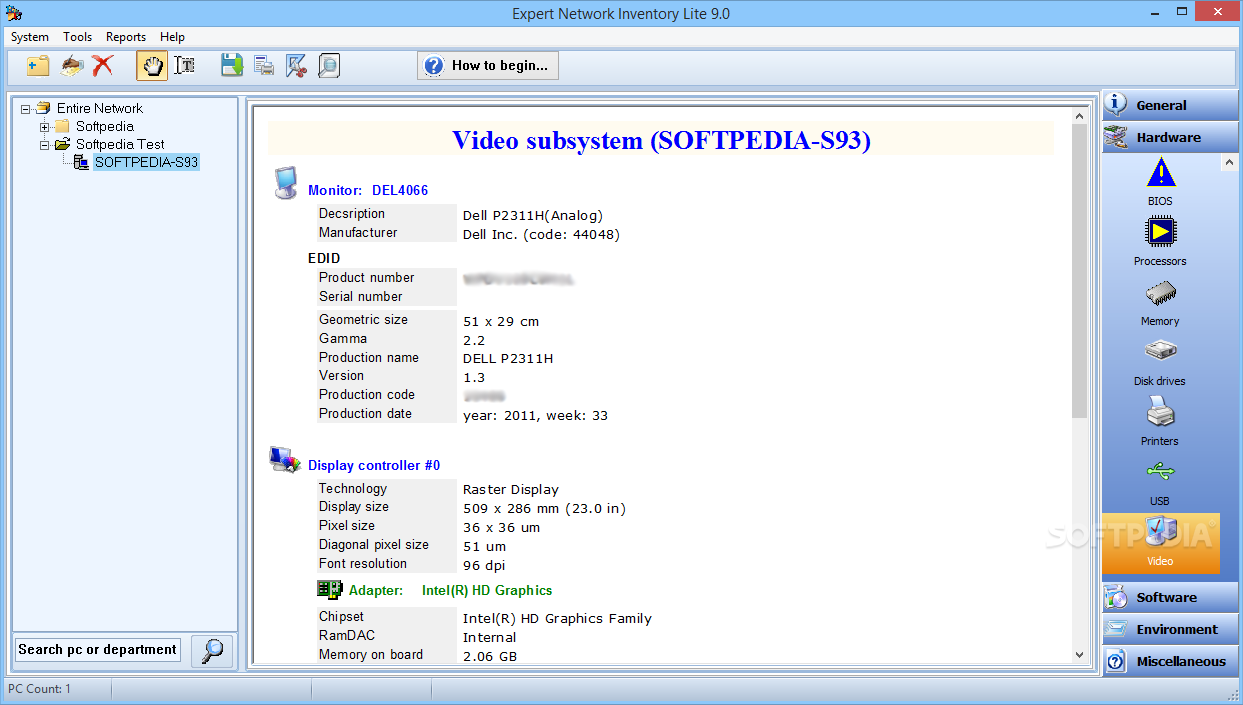Click the Search pc or department field

tap(98, 650)
